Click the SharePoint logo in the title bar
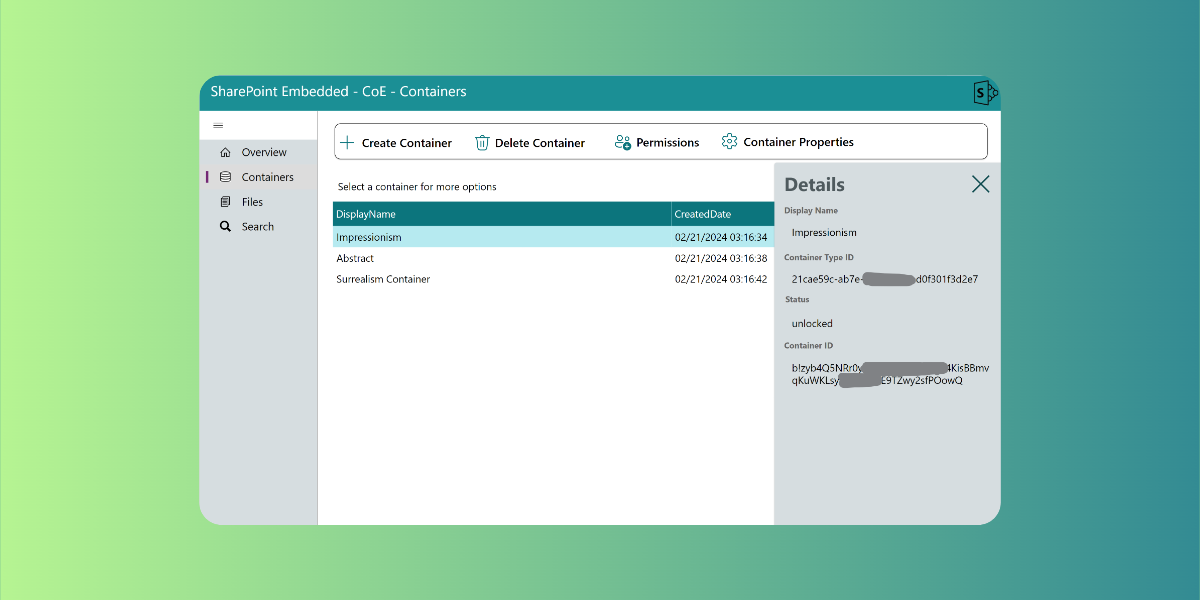The image size is (1200, 600). 985,92
